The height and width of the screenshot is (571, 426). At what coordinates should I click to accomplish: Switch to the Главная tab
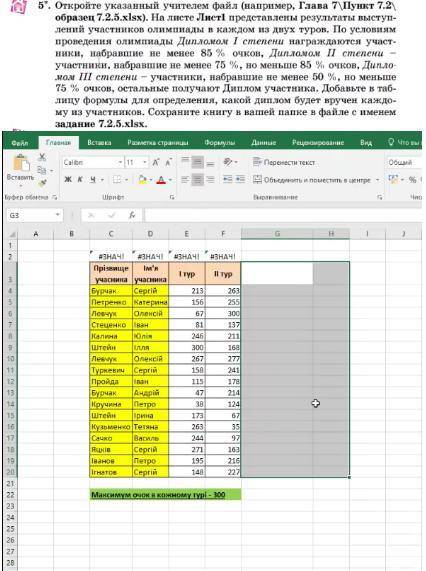pos(58,143)
